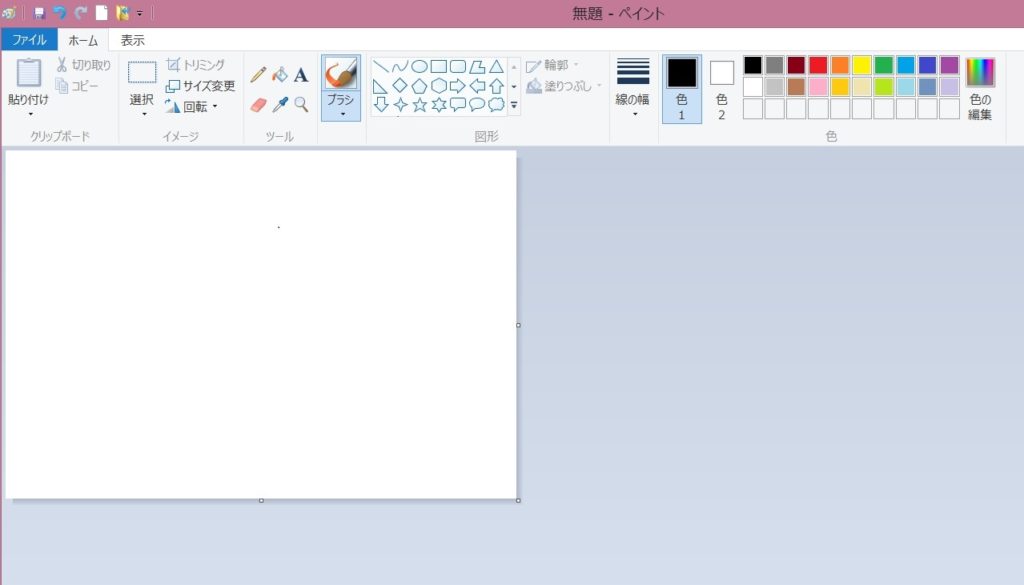Viewport: 1024px width, 585px height.
Task: Open the ファイル (File) menu
Action: click(29, 40)
